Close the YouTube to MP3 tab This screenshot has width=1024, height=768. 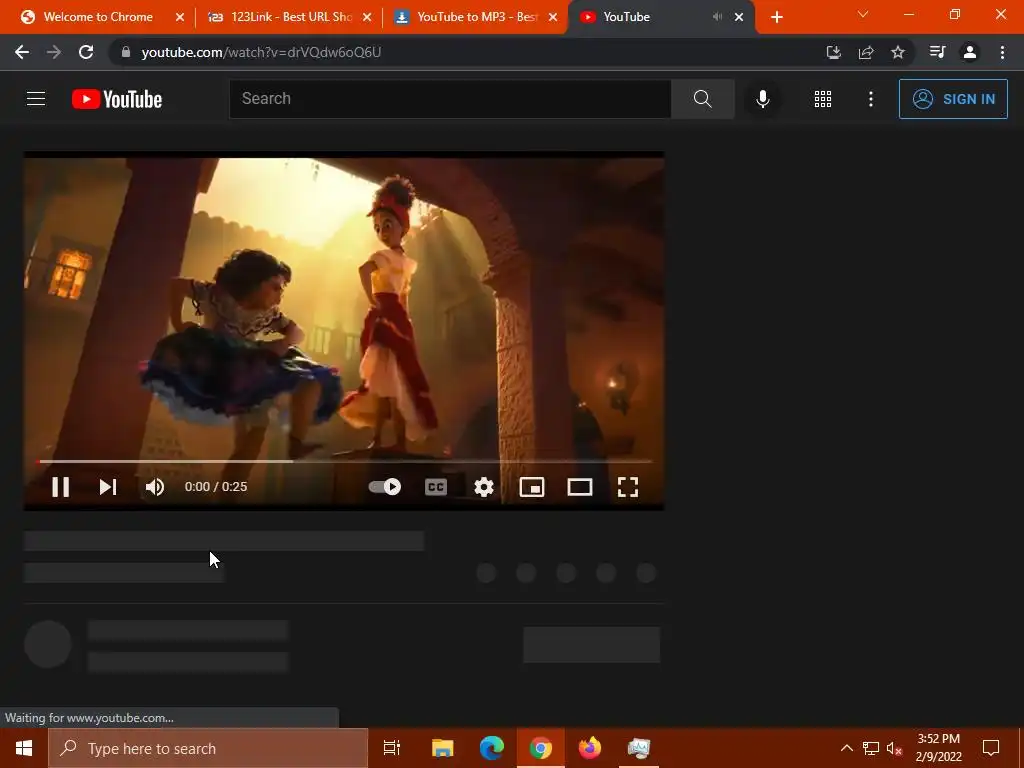coord(553,18)
